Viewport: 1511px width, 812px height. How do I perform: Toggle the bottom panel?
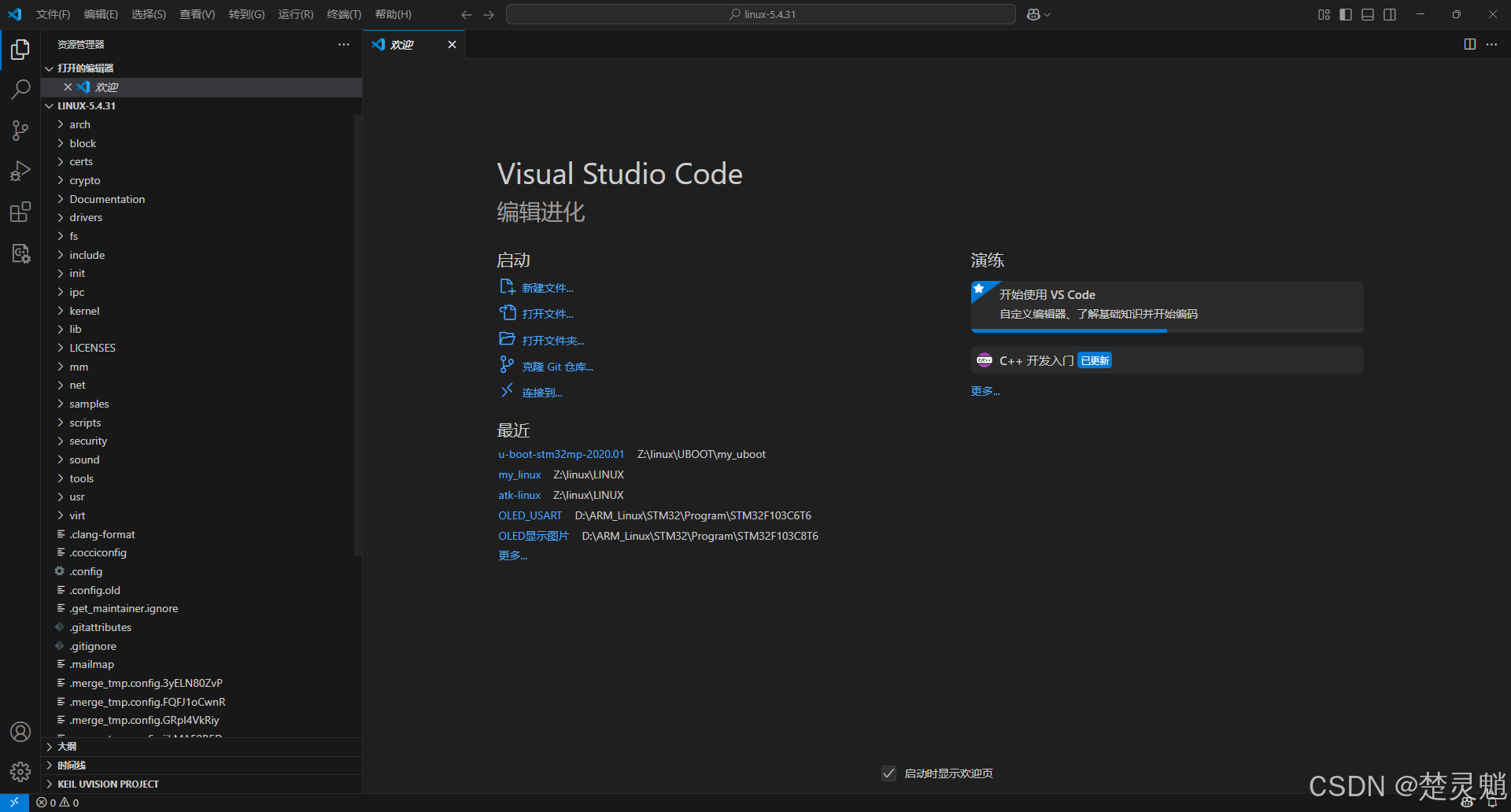click(x=1368, y=15)
